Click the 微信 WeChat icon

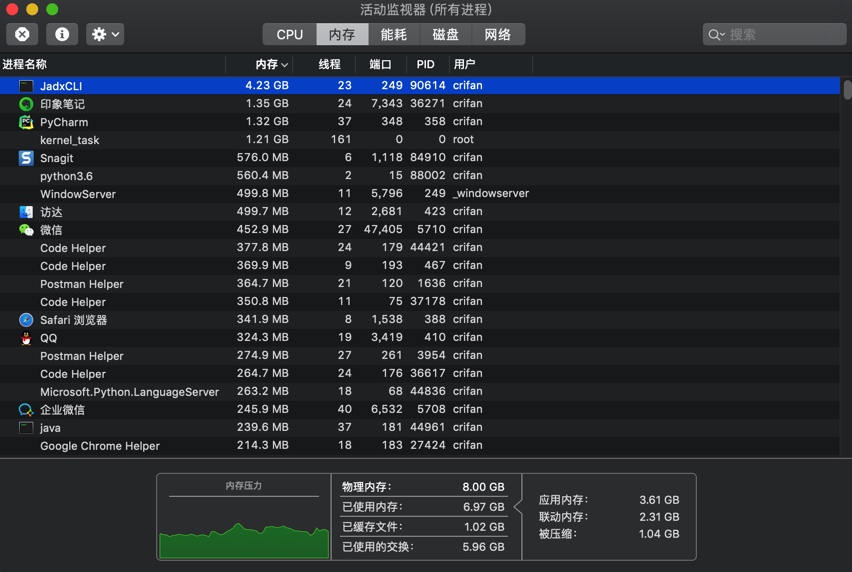[26, 230]
